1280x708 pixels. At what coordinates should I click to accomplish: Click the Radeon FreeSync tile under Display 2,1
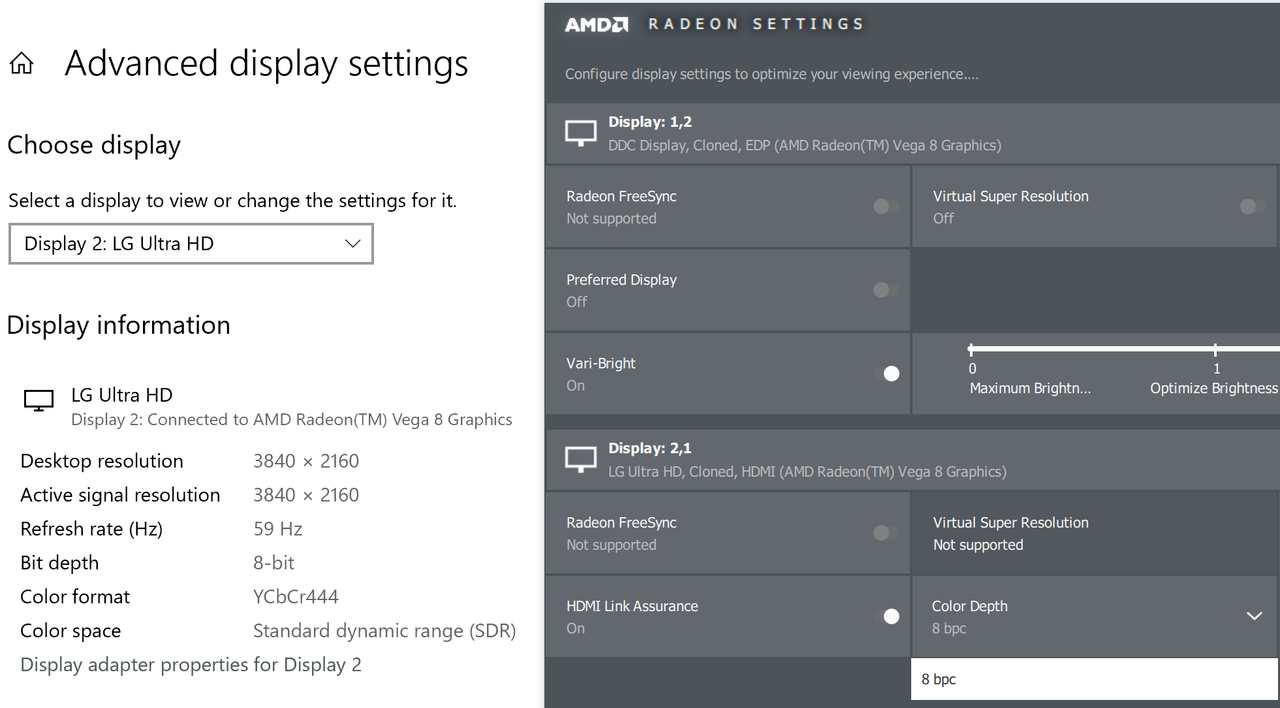(x=728, y=533)
